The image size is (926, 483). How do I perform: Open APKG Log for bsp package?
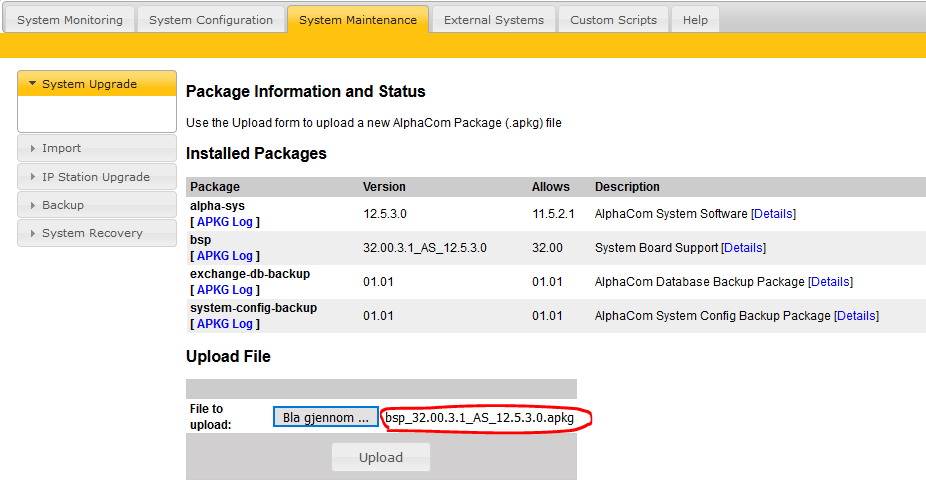pos(225,256)
